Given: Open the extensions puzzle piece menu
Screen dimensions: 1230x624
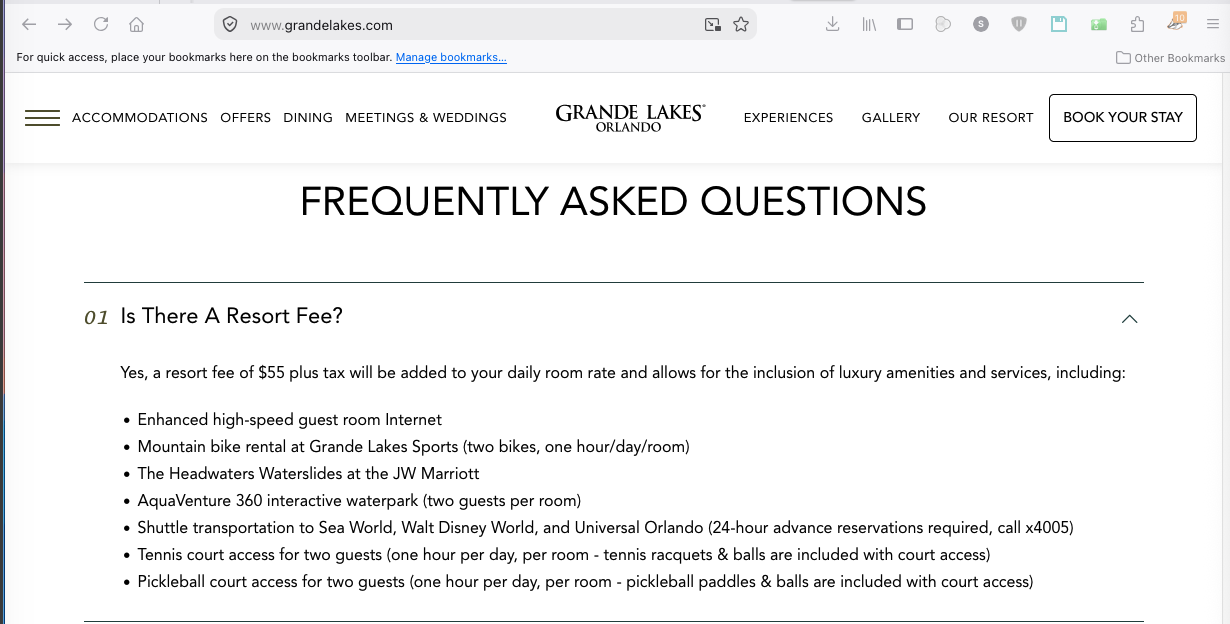Looking at the screenshot, I should [x=1137, y=24].
